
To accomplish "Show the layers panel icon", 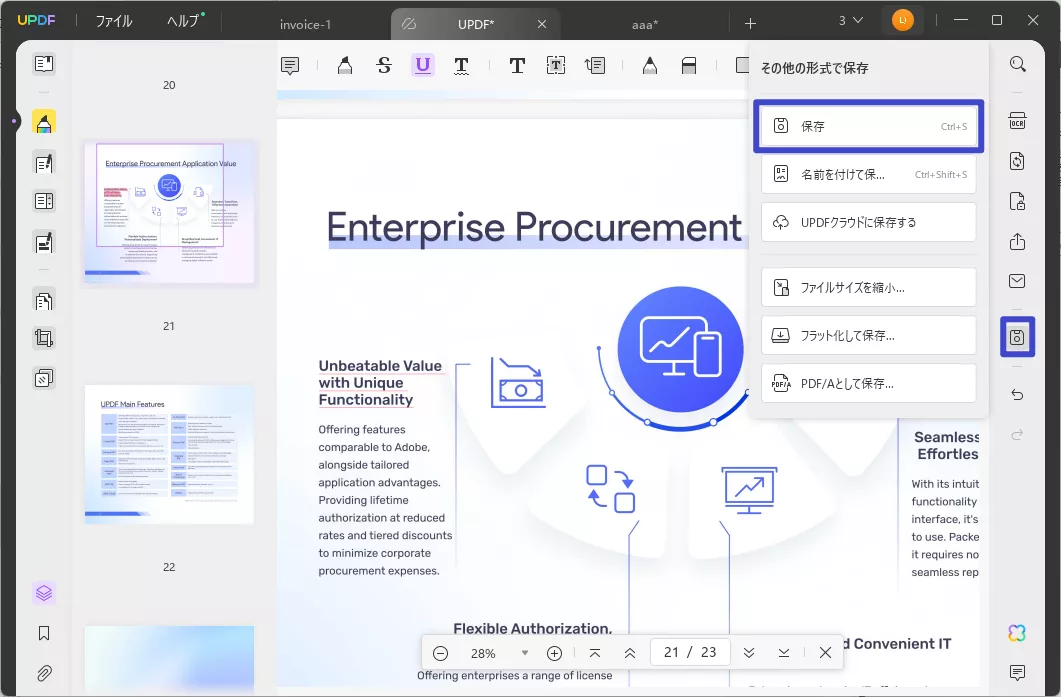I will point(44,593).
